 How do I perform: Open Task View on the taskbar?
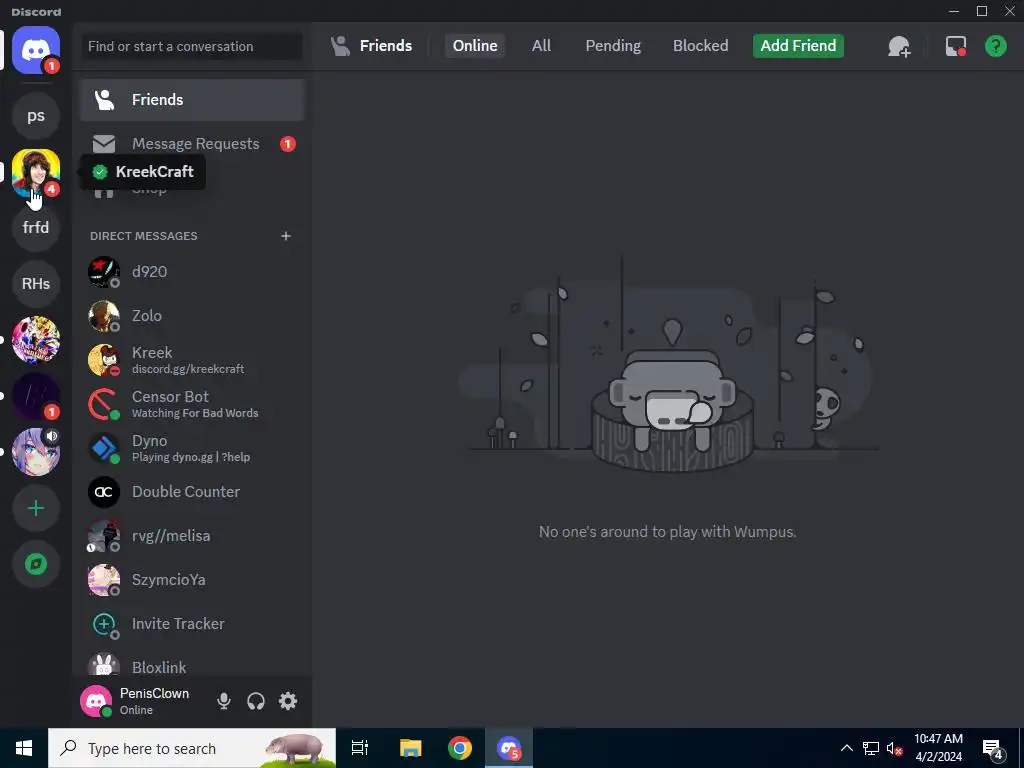(360, 748)
